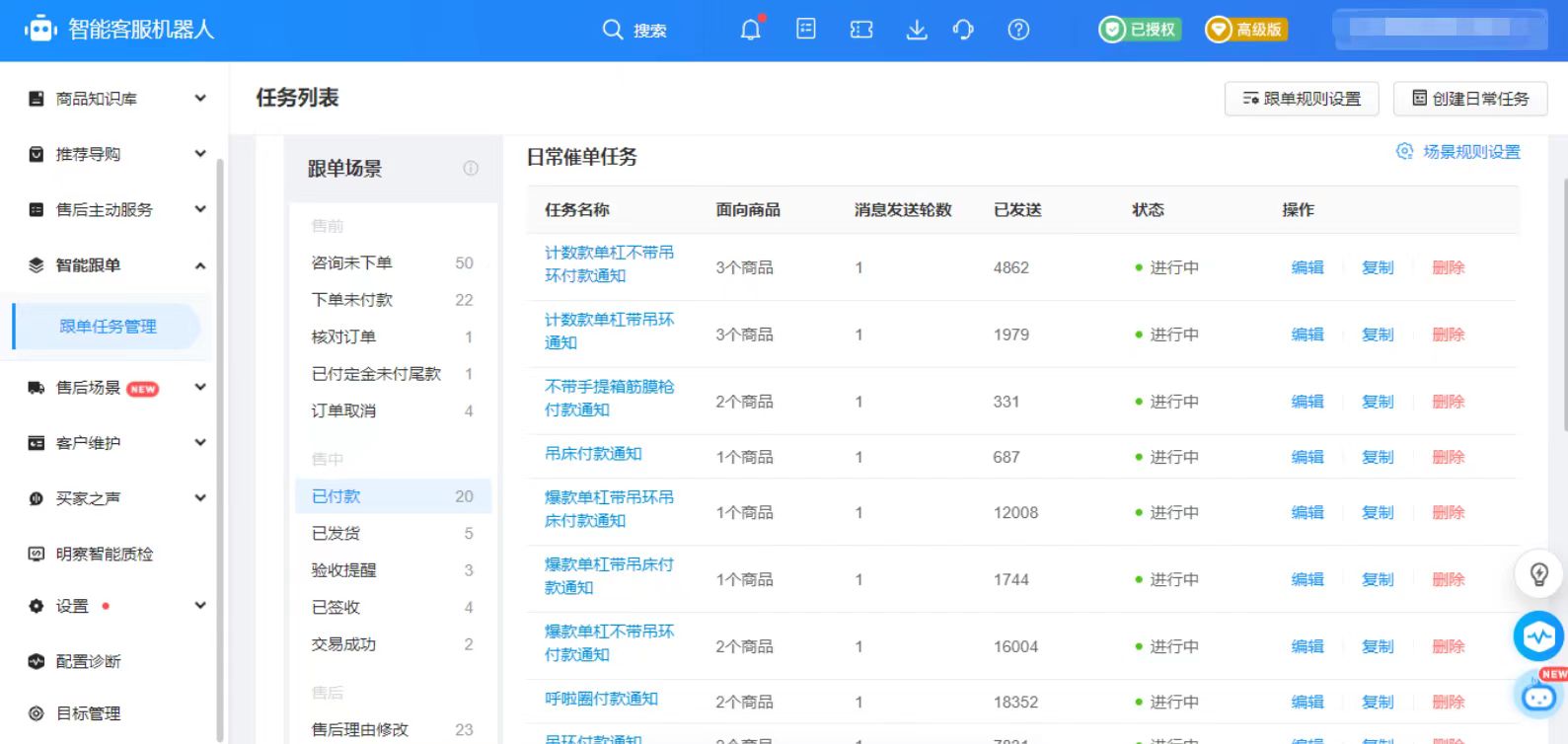Edit the 呼啦圈付款通知 task
This screenshot has height=744, width=1568.
tap(1307, 702)
